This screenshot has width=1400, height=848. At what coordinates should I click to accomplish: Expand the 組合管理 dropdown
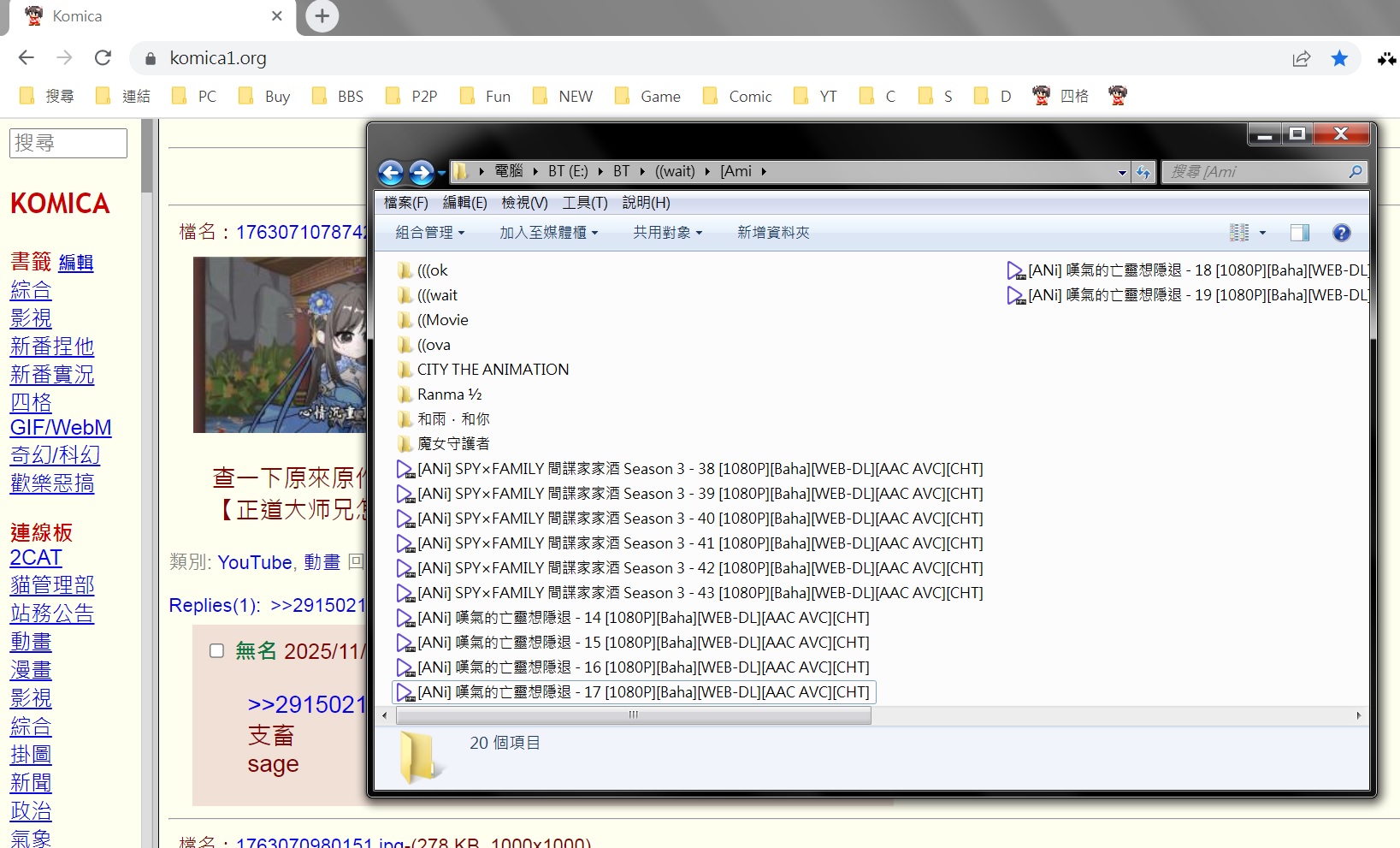pos(429,233)
